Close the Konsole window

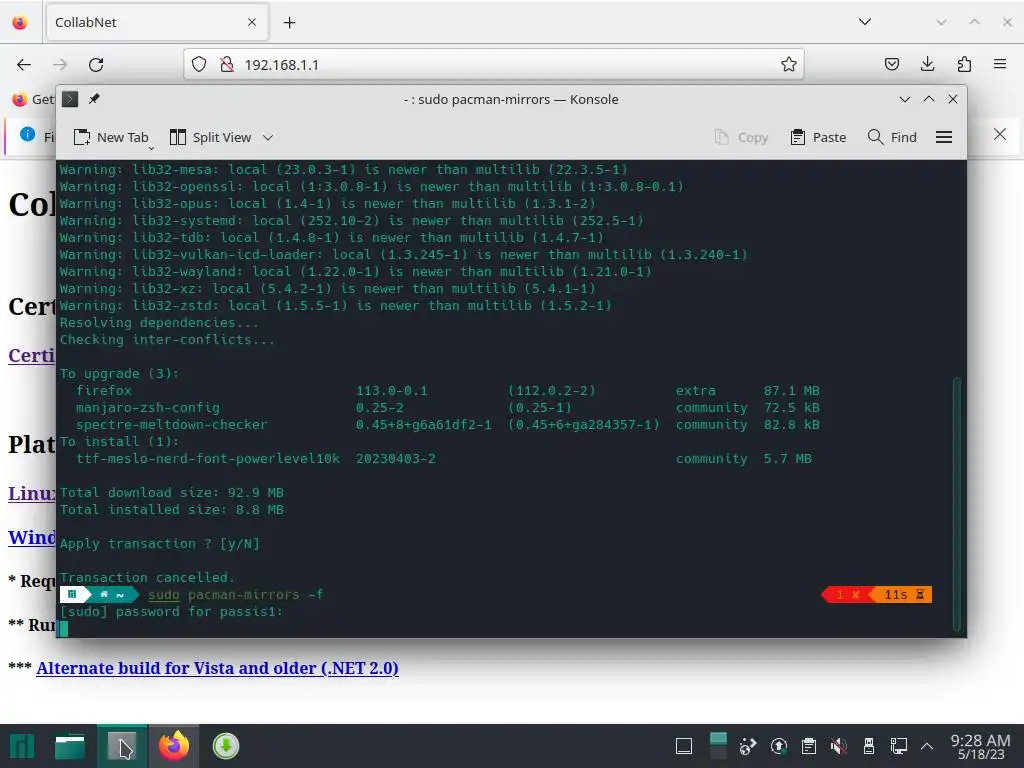pyautogui.click(x=953, y=99)
